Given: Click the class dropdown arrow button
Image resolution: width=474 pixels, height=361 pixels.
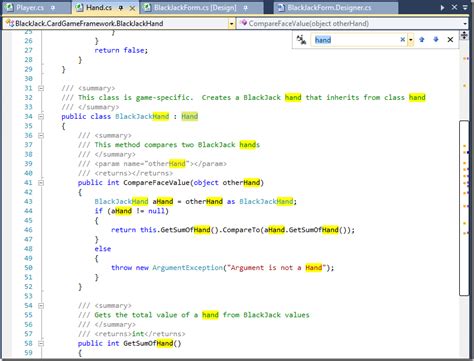Looking at the screenshot, I should [231, 24].
